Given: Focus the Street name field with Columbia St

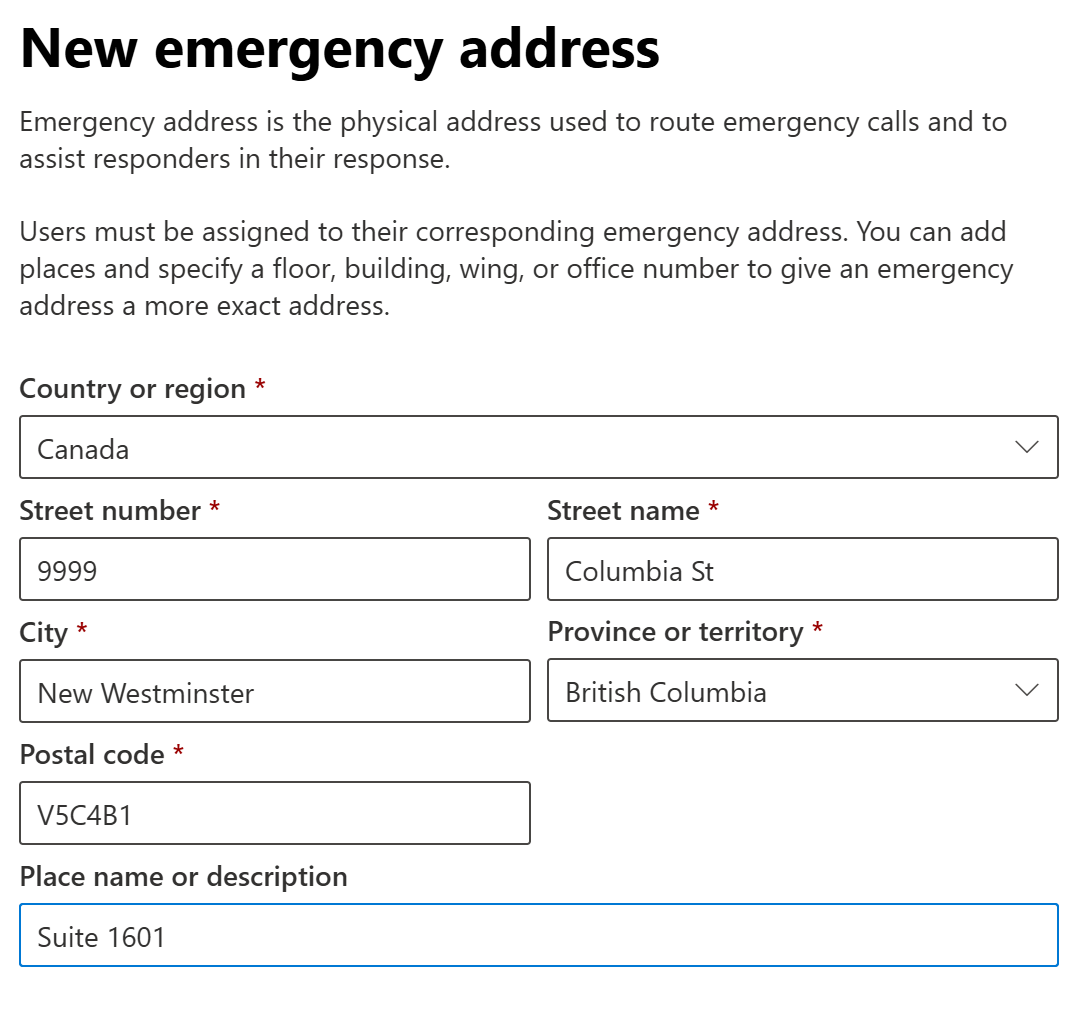Looking at the screenshot, I should click(x=802, y=570).
